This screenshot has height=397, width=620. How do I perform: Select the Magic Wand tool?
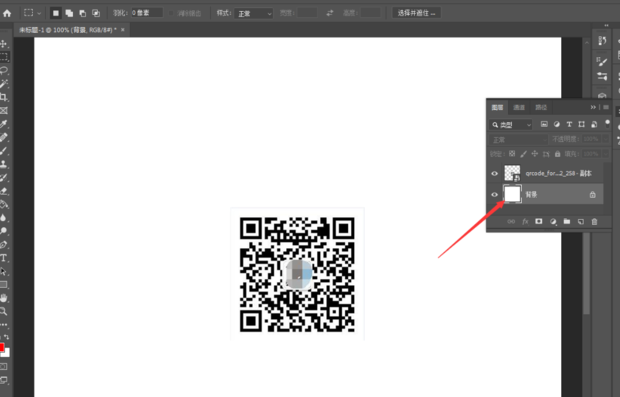tap(4, 83)
